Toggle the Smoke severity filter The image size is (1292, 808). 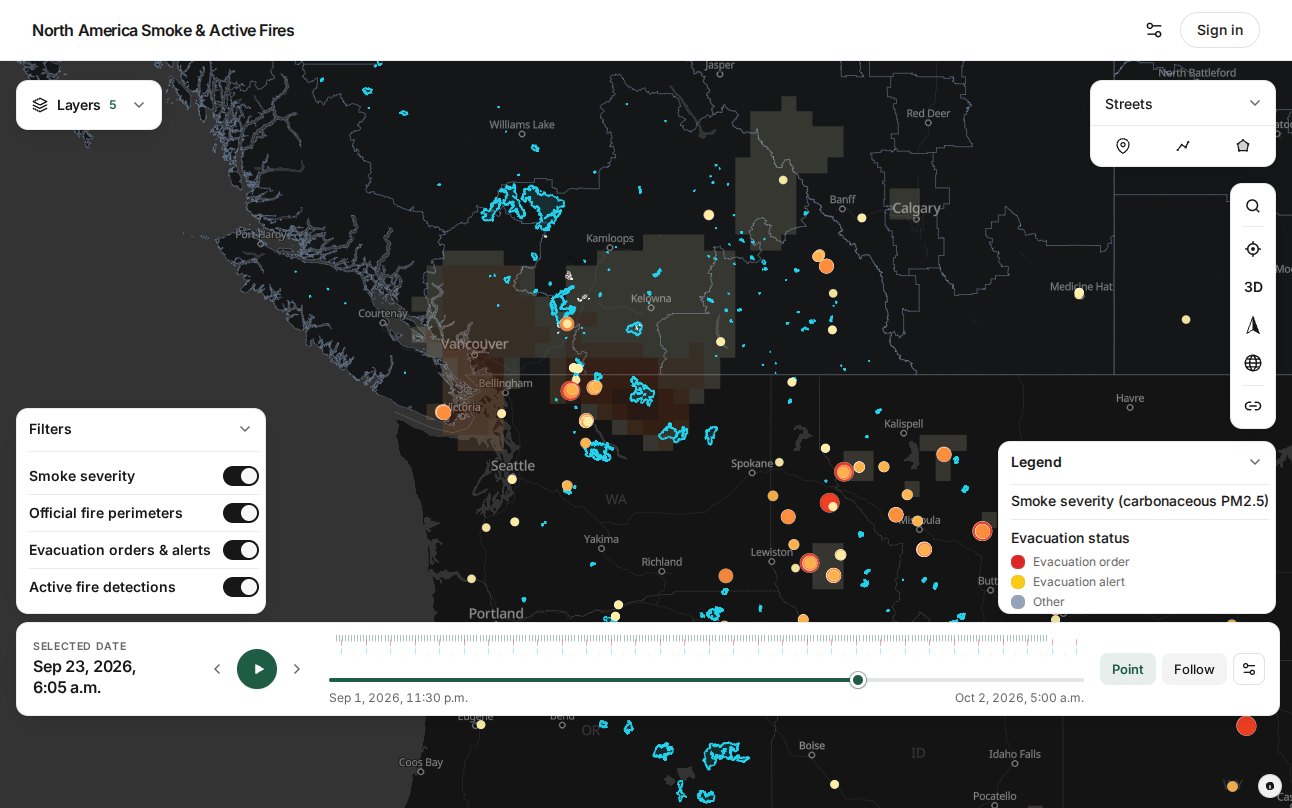click(x=241, y=476)
